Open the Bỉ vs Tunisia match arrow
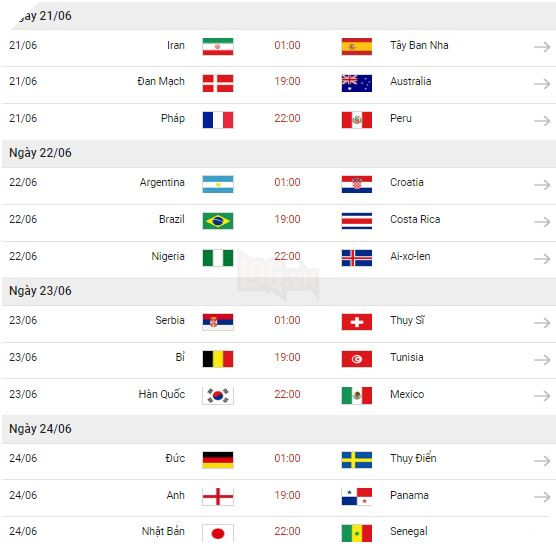 (x=542, y=360)
